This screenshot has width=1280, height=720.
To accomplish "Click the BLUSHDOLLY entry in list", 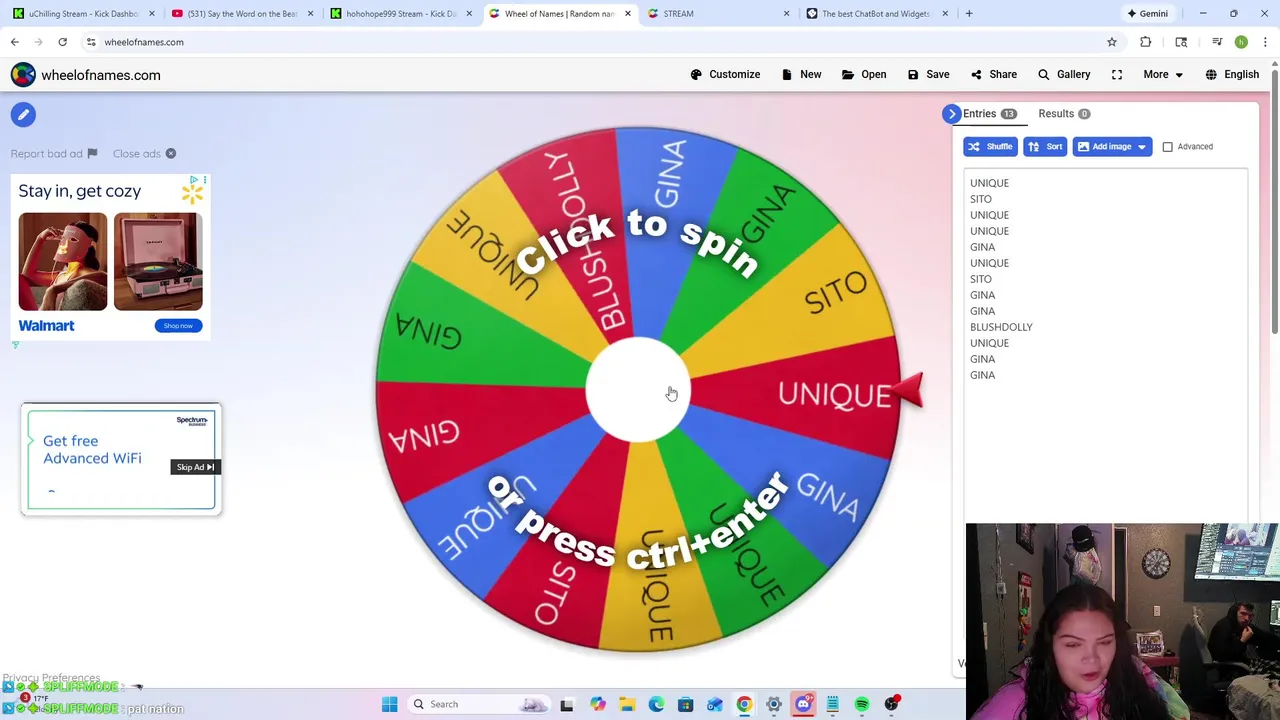I will click(x=1001, y=327).
